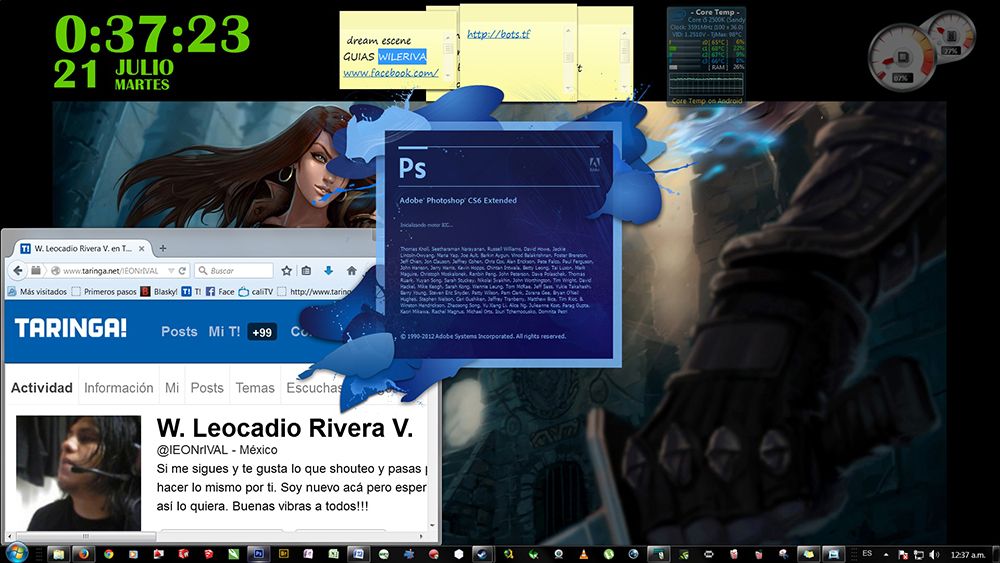
Task: Open network status tray icon
Action: click(x=918, y=555)
